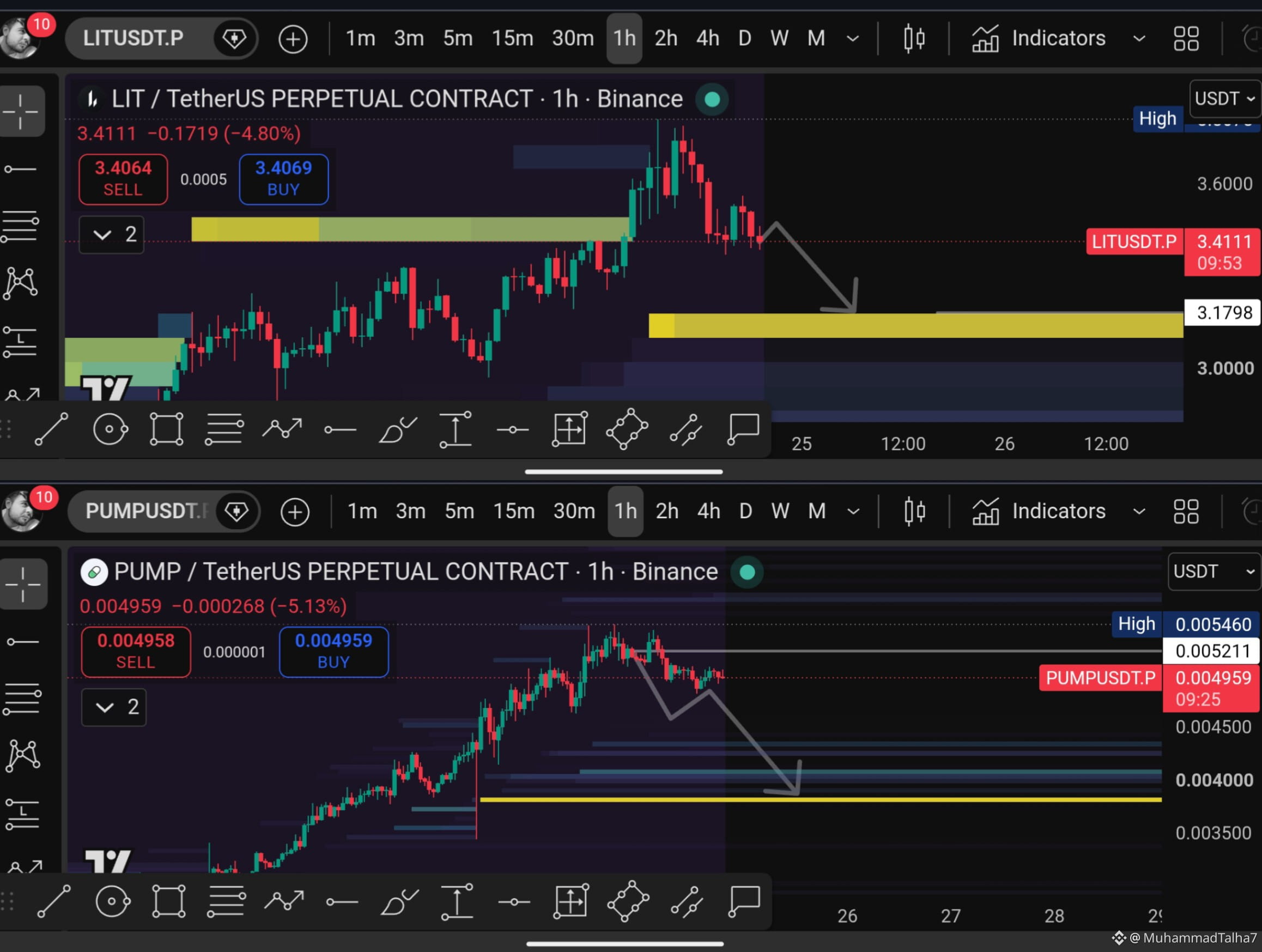
Task: Open Indicators on the PUMP chart
Action: pyautogui.click(x=1039, y=511)
